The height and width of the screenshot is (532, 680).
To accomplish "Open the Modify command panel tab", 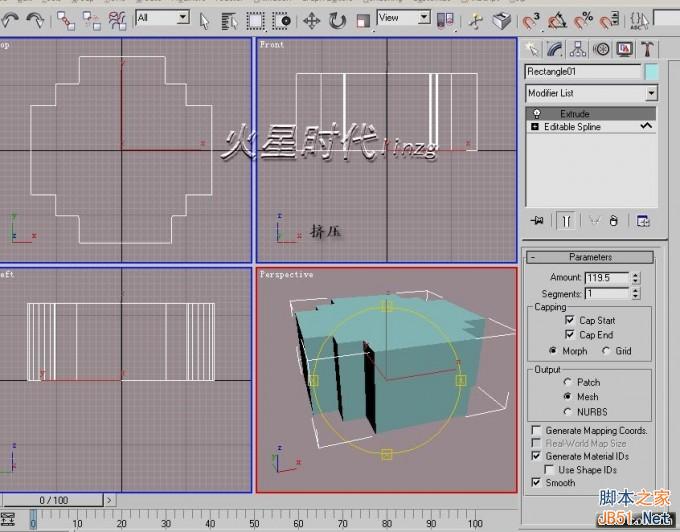I will (x=555, y=49).
